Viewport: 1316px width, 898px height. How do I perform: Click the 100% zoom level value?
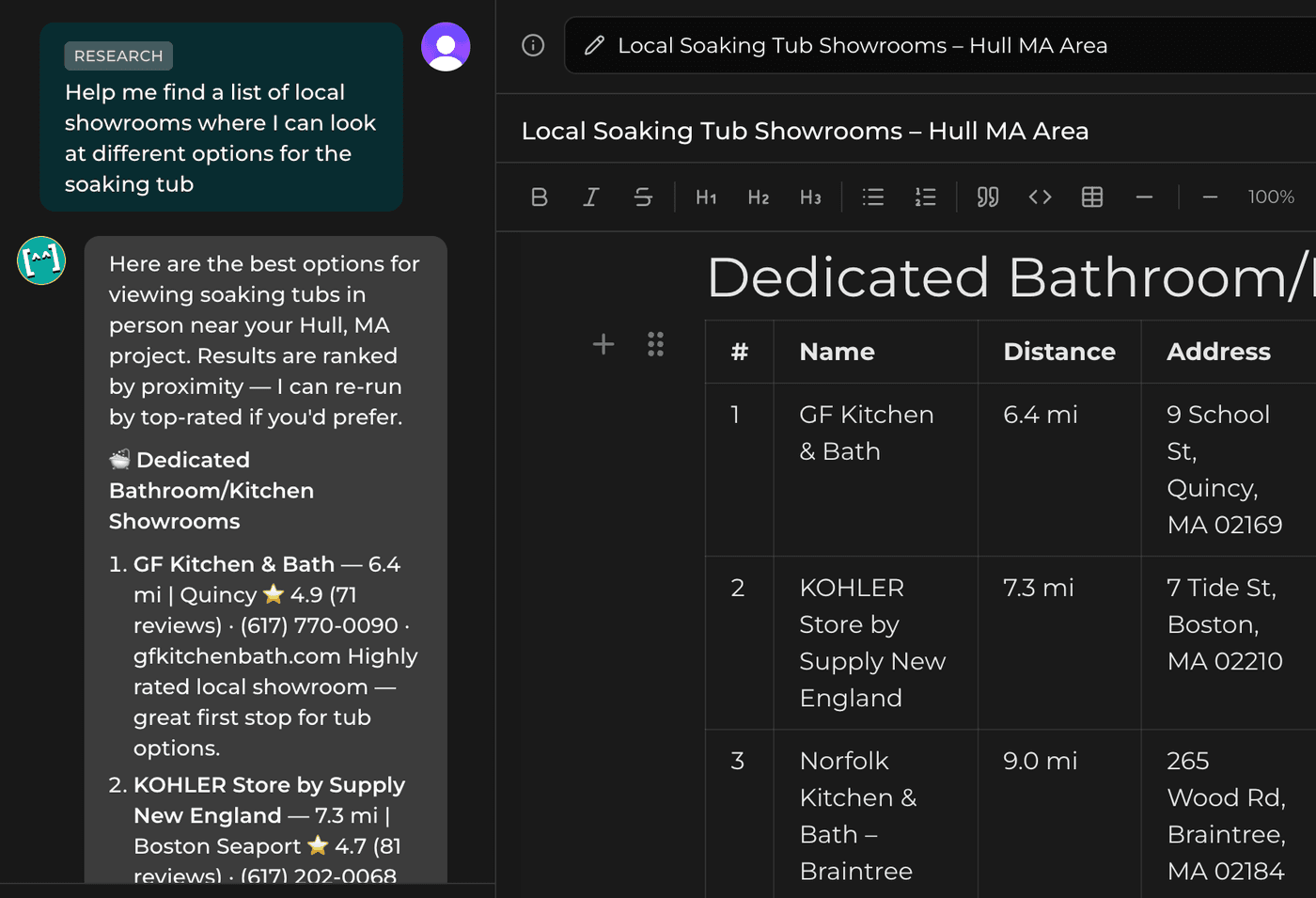tap(1271, 197)
